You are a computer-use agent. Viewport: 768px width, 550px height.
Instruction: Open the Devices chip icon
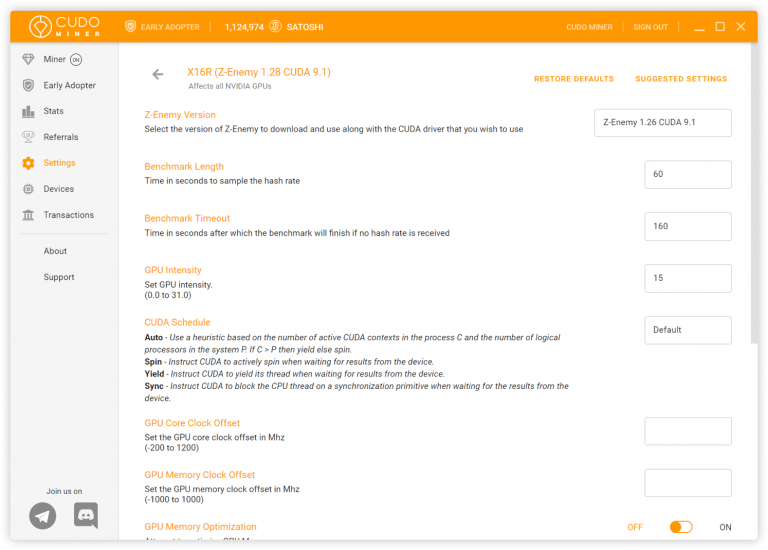(x=28, y=189)
